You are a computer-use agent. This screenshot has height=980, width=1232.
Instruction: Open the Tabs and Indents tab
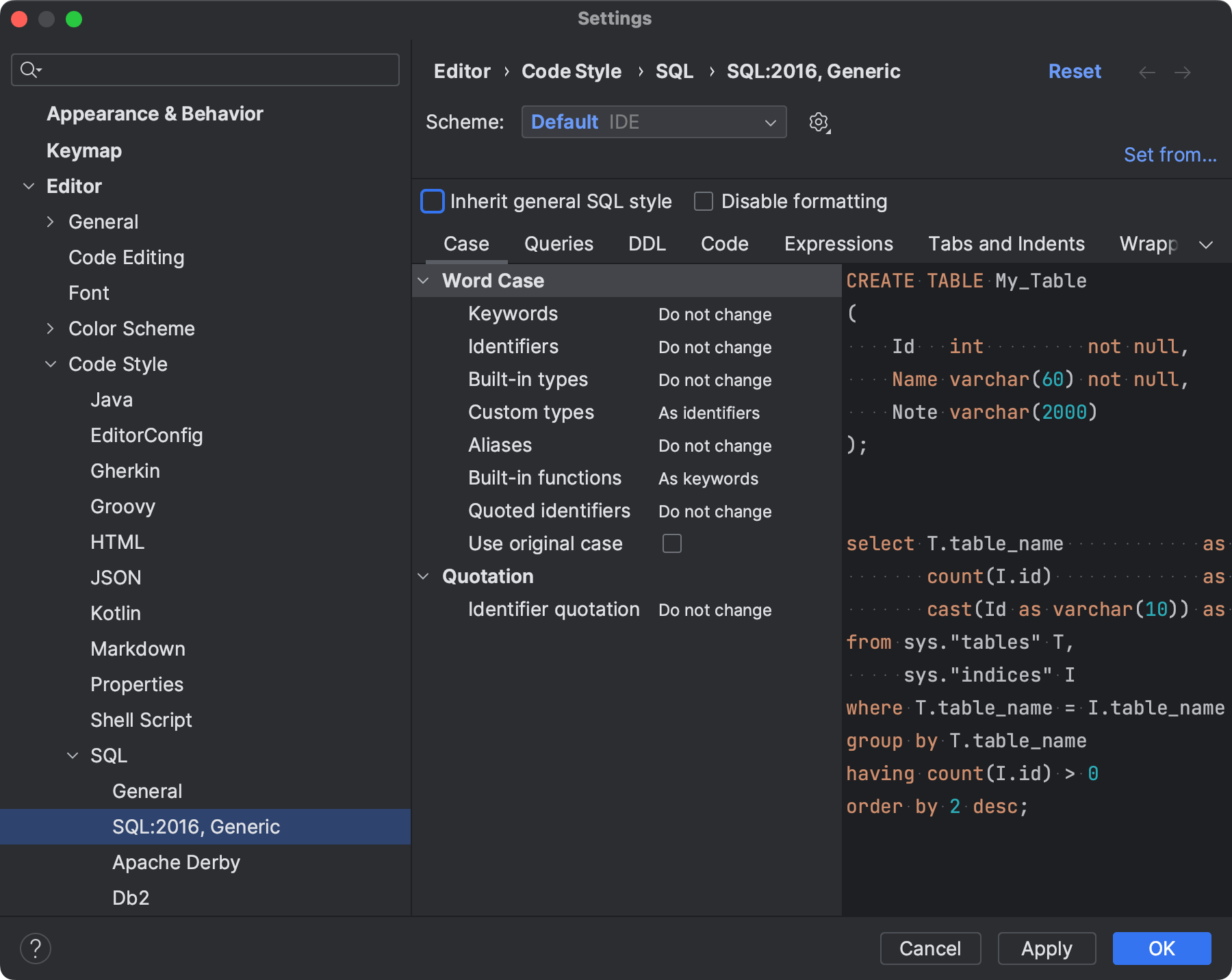click(x=1006, y=244)
